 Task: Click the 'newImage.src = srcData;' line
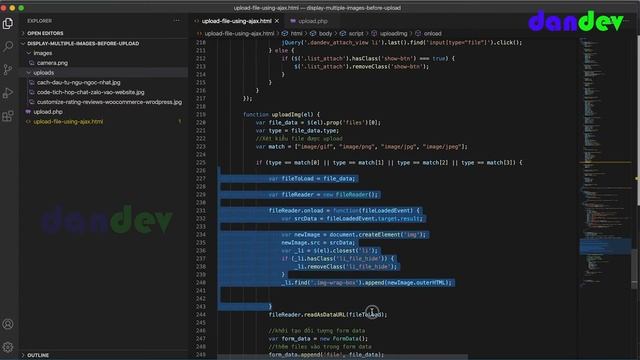[318, 243]
